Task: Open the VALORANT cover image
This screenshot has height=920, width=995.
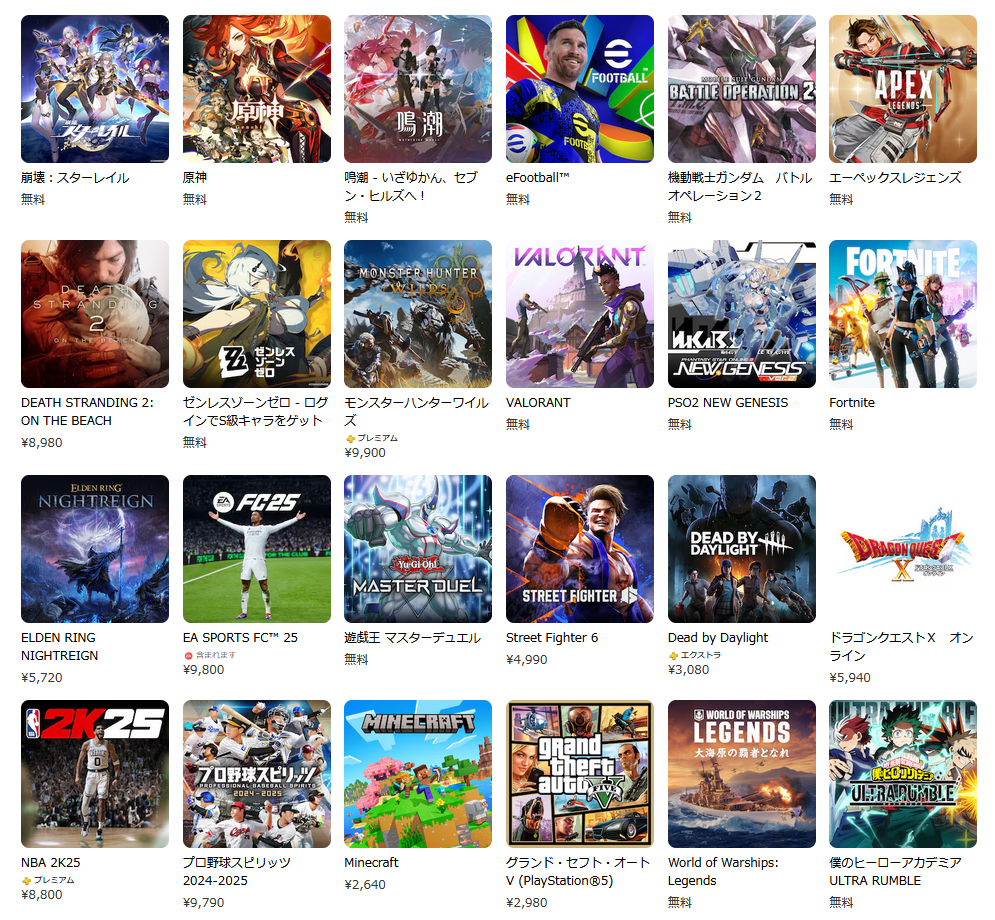Action: coord(580,314)
